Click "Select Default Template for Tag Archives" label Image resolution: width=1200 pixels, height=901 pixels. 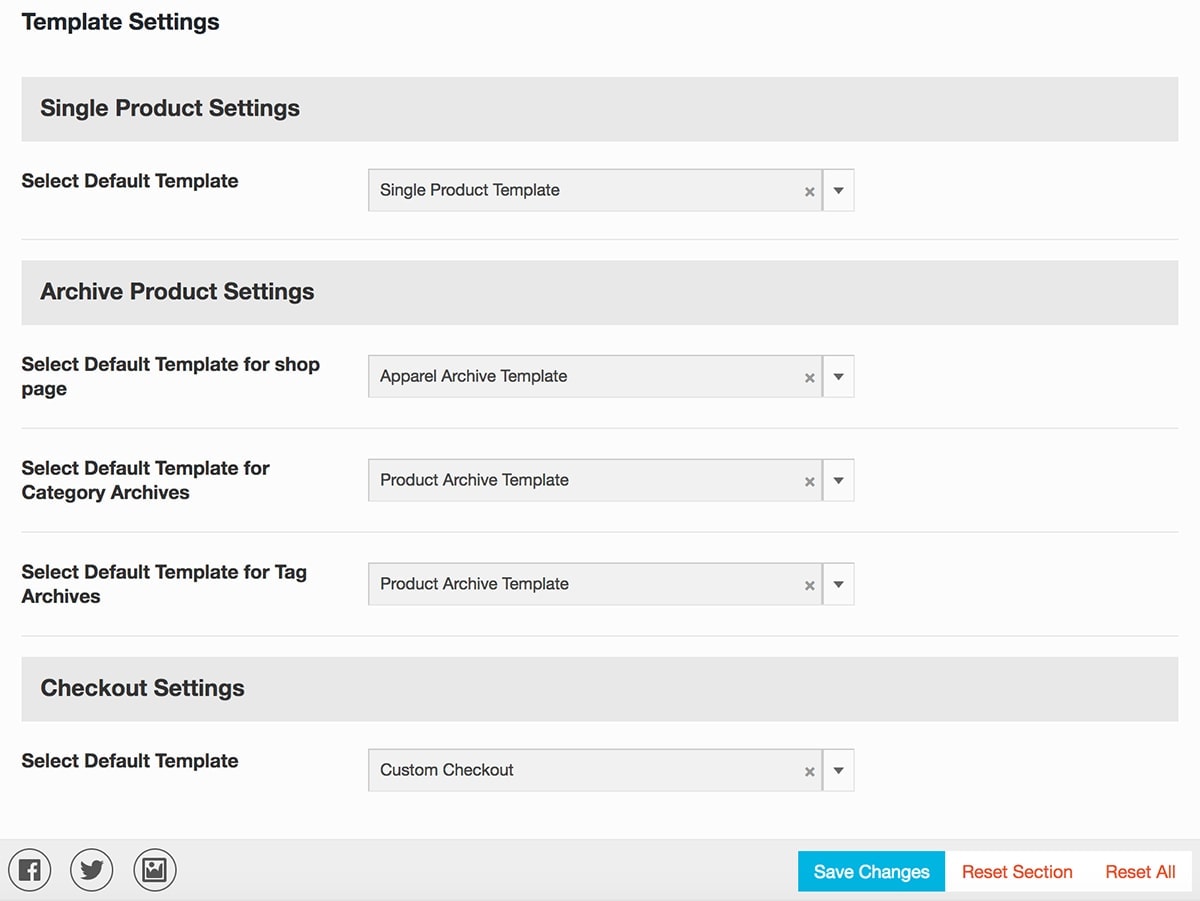pyautogui.click(x=164, y=584)
